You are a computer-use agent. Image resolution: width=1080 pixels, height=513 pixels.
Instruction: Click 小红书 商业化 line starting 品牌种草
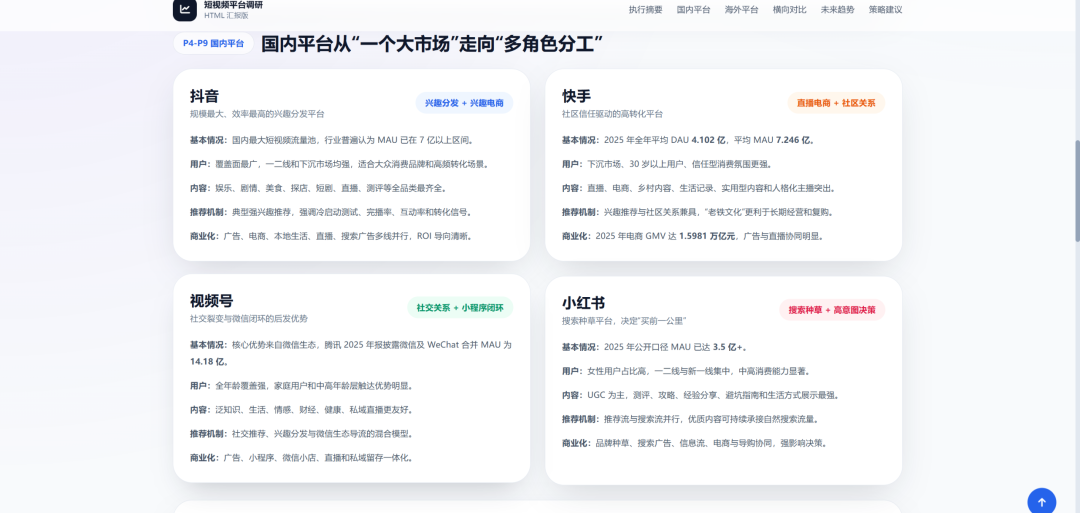[695, 443]
